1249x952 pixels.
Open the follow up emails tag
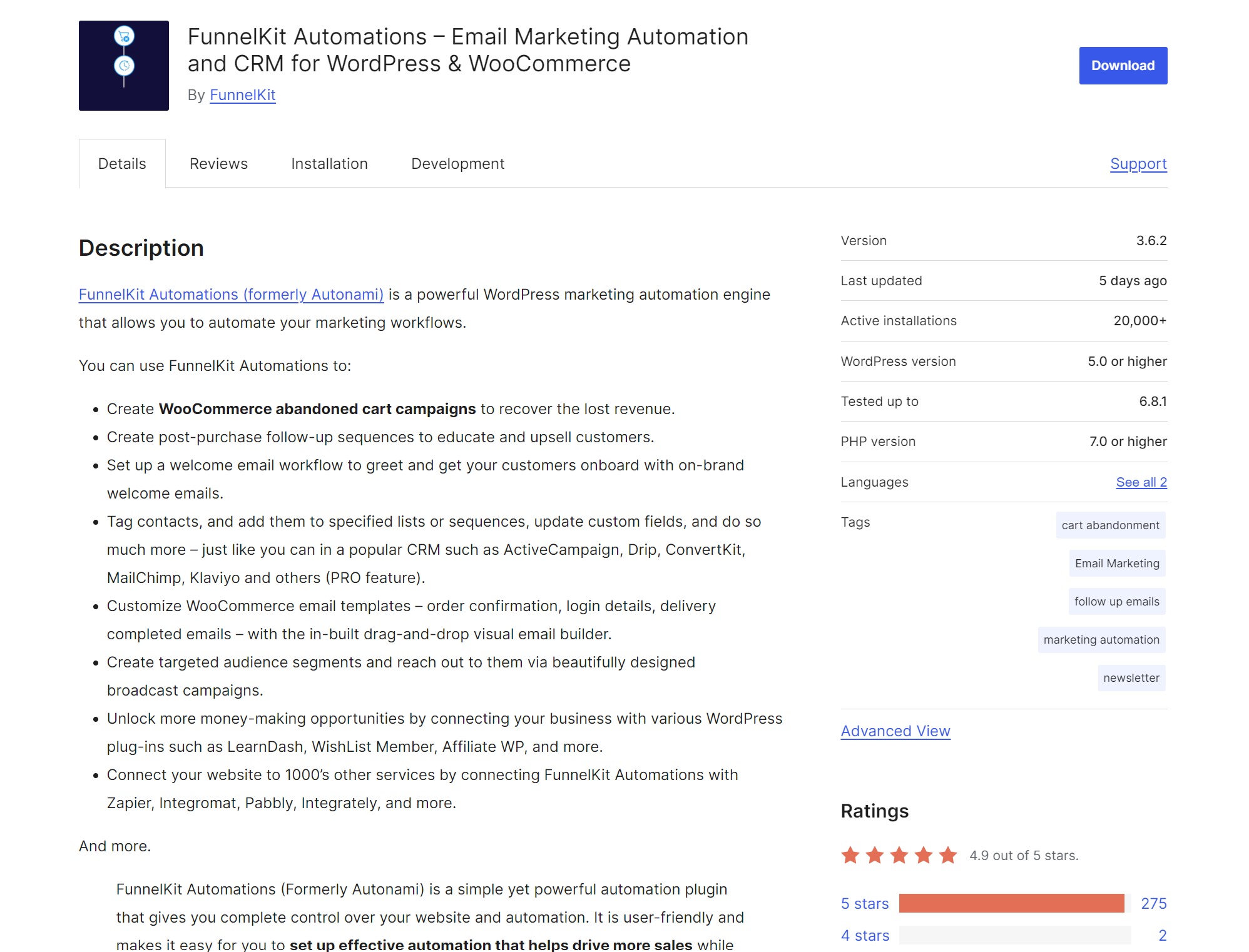click(x=1116, y=602)
